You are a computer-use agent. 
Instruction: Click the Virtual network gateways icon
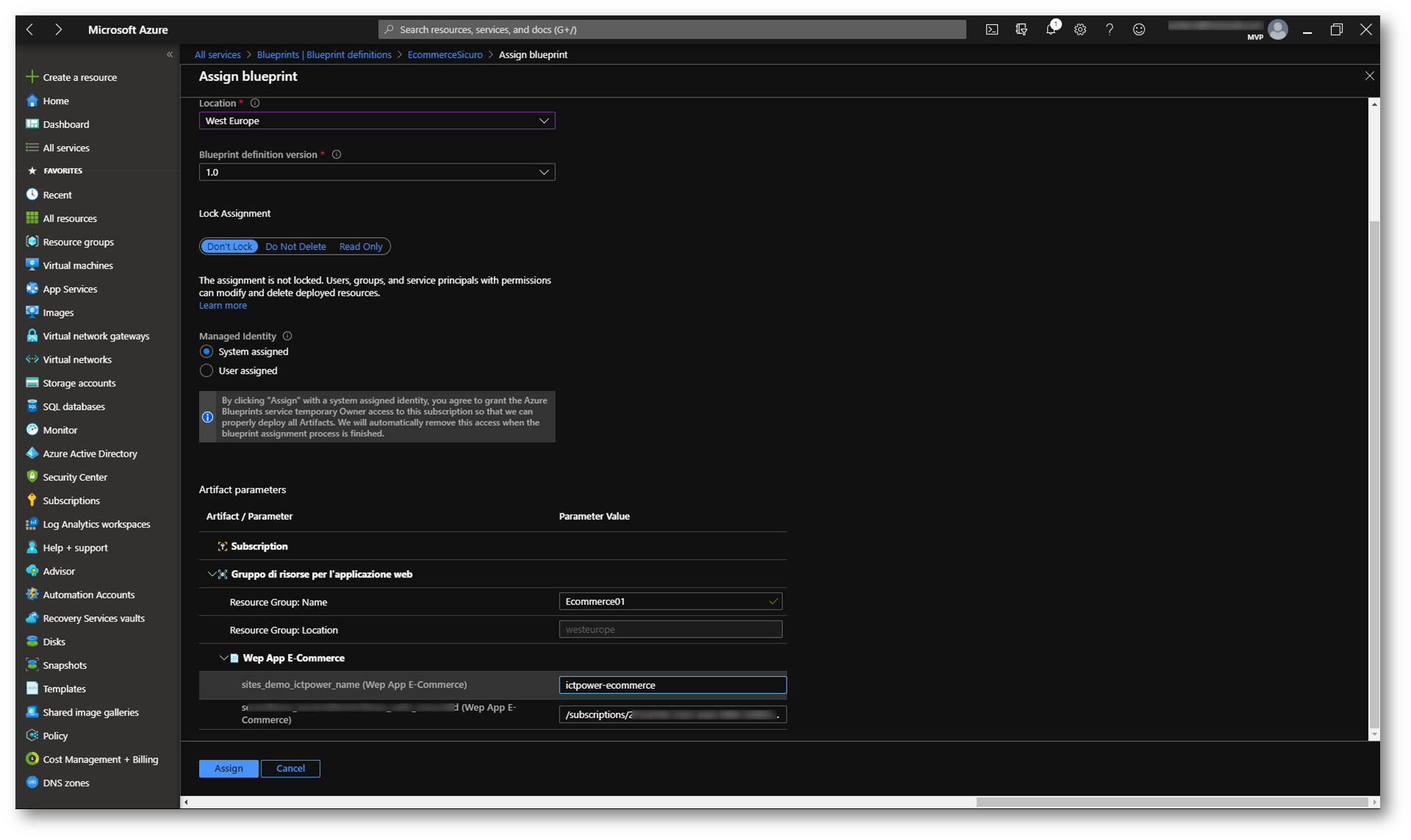pos(32,336)
